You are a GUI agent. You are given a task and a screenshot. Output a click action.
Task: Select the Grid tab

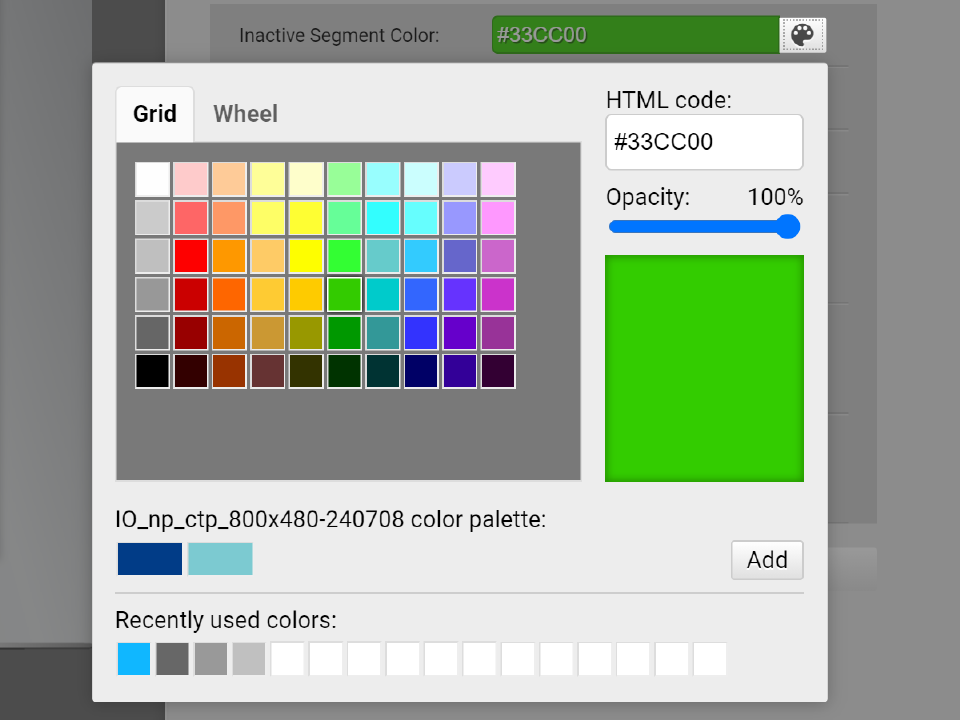pos(155,114)
